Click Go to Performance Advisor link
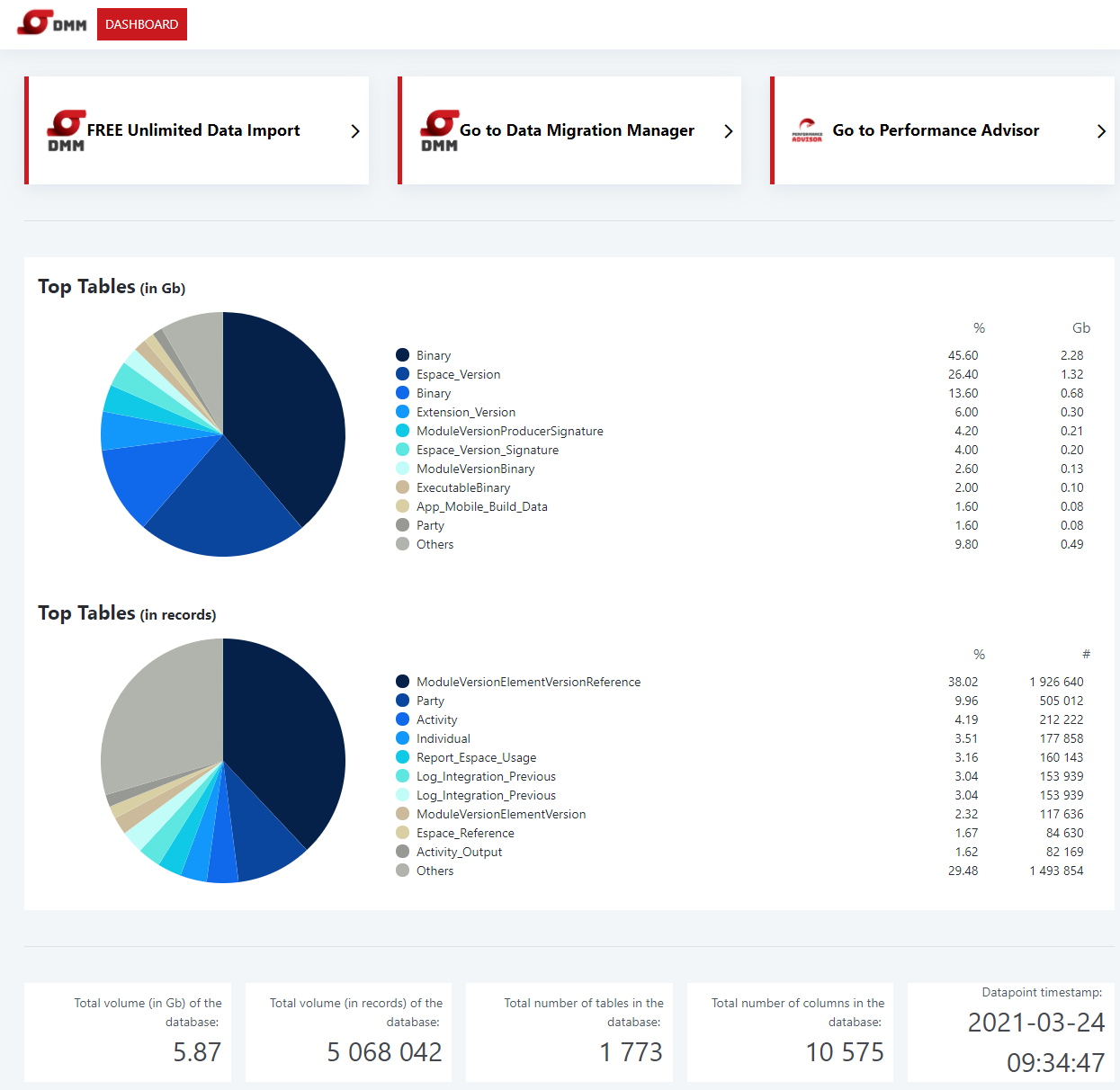Screen dimensions: 1120x1090 pos(936,130)
